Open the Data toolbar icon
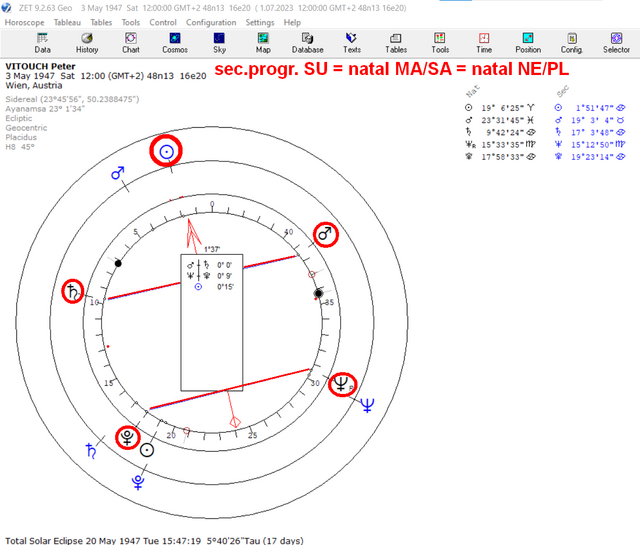Image resolution: width=640 pixels, height=545 pixels. [x=42, y=43]
